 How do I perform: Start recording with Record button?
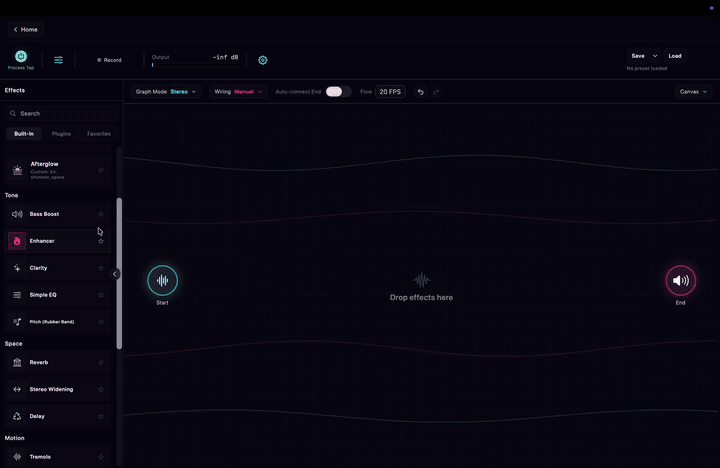click(109, 60)
